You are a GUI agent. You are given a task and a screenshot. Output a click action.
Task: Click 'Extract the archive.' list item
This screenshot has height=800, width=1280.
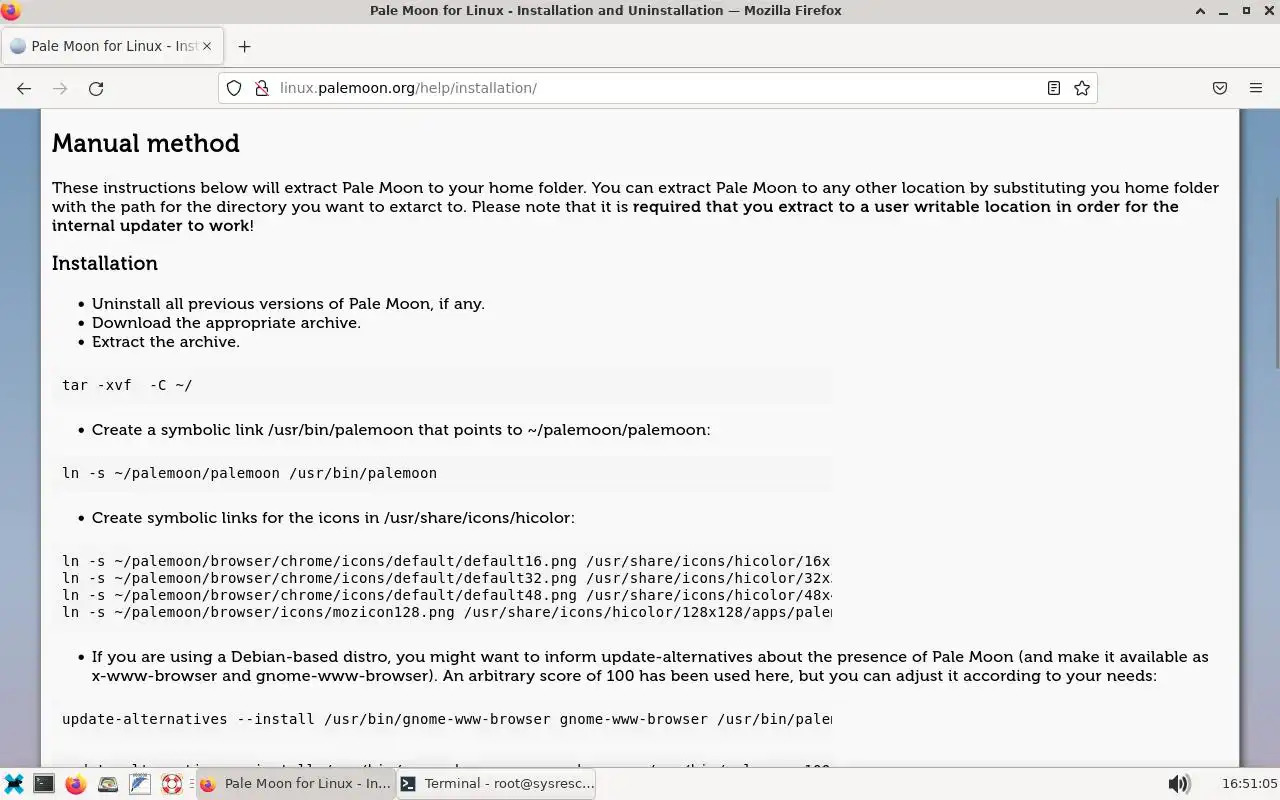pyautogui.click(x=166, y=342)
